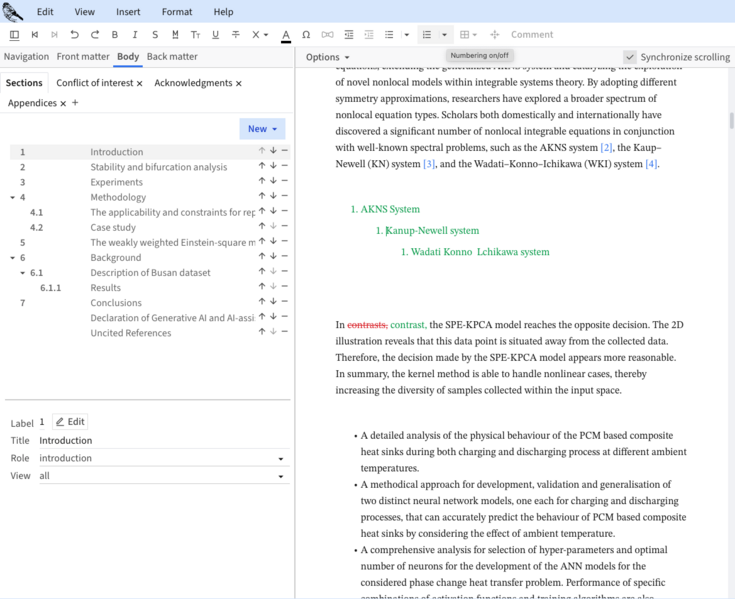Apply underline formatting
The image size is (735, 599).
point(216,35)
